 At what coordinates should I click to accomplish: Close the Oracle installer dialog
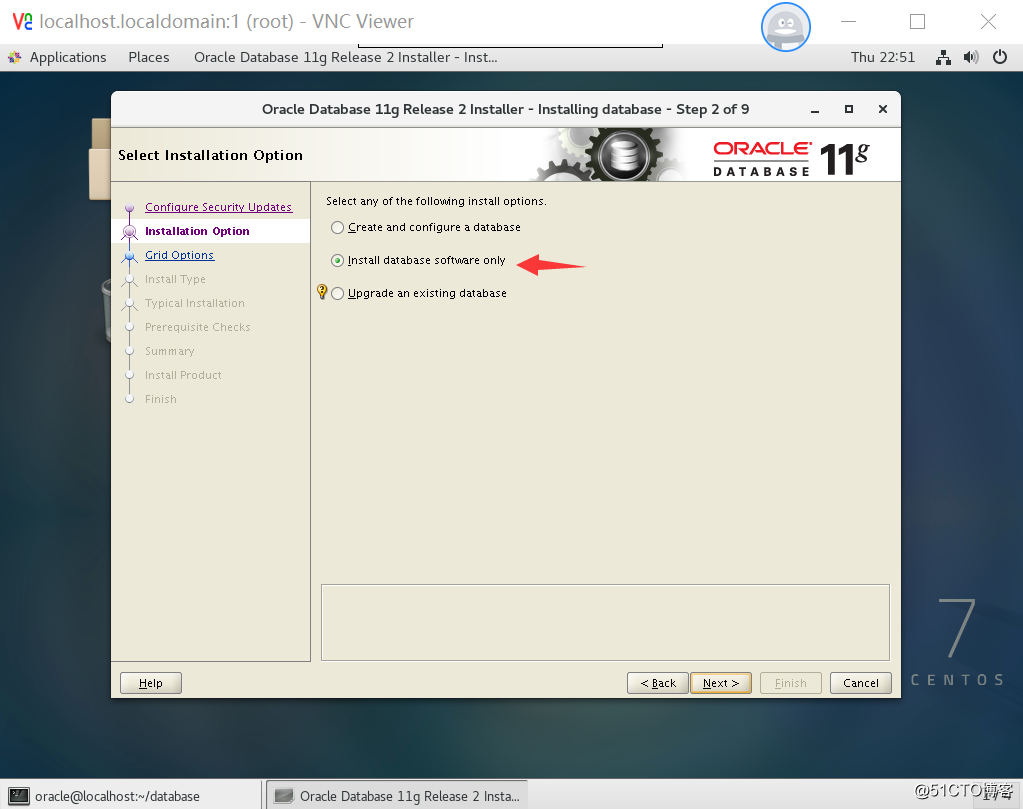coord(883,110)
